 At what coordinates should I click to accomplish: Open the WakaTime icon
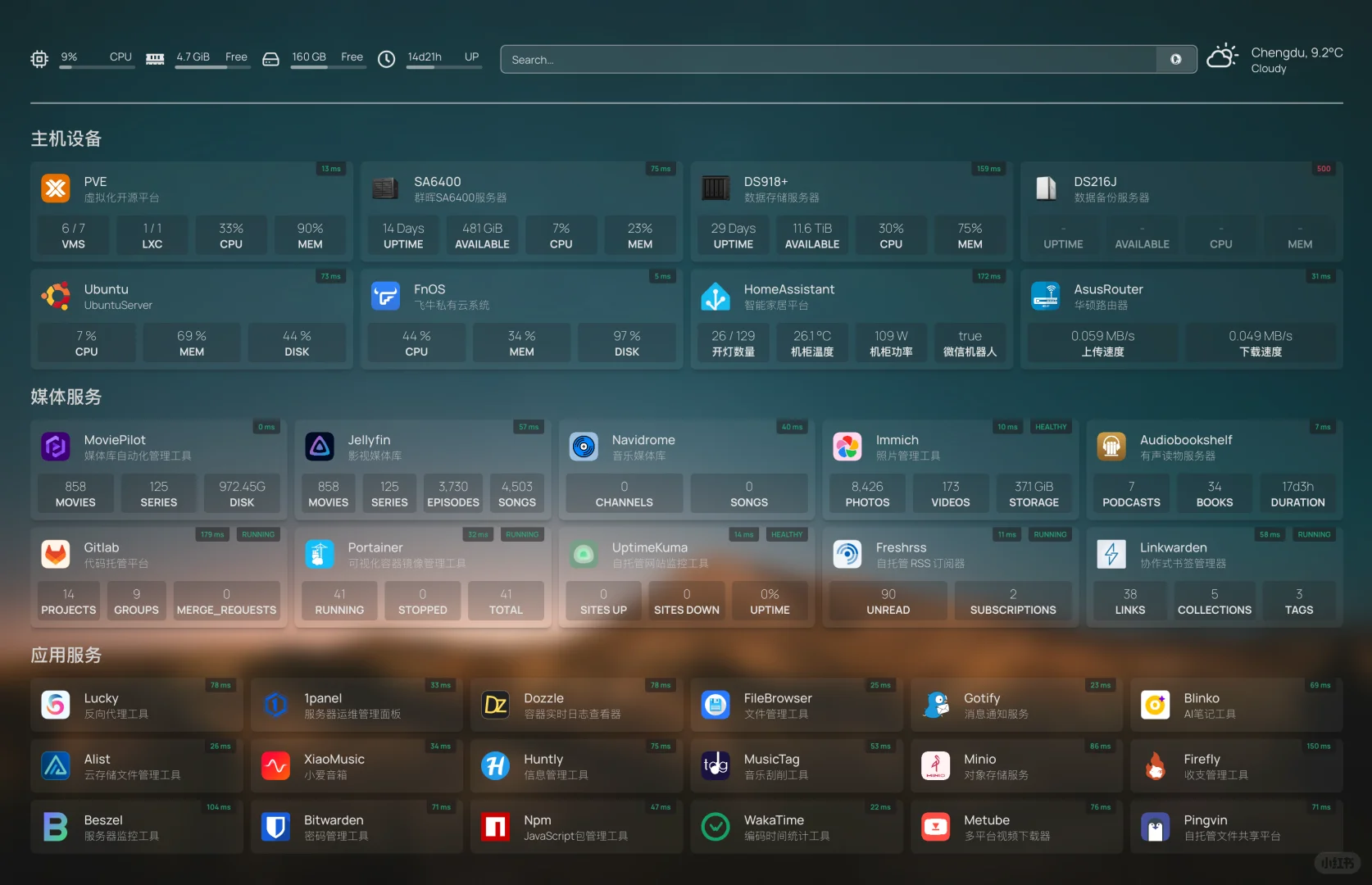[716, 827]
